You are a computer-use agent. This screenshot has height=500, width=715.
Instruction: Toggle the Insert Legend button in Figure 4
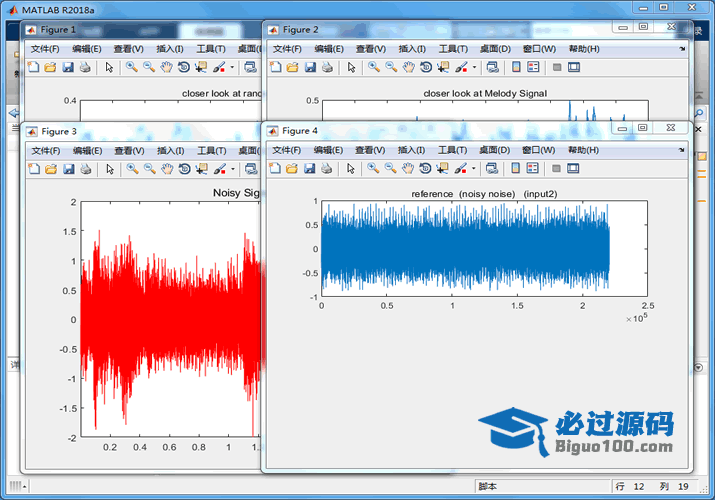[x=533, y=169]
